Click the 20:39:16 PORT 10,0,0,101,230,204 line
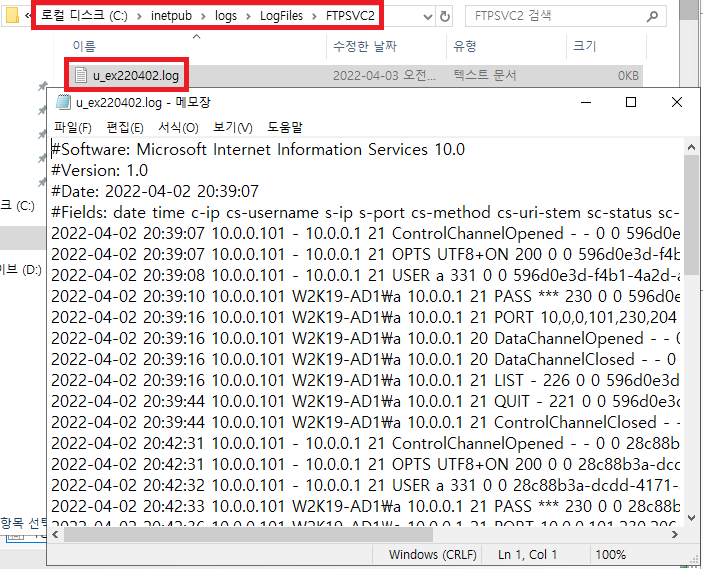 point(364,317)
